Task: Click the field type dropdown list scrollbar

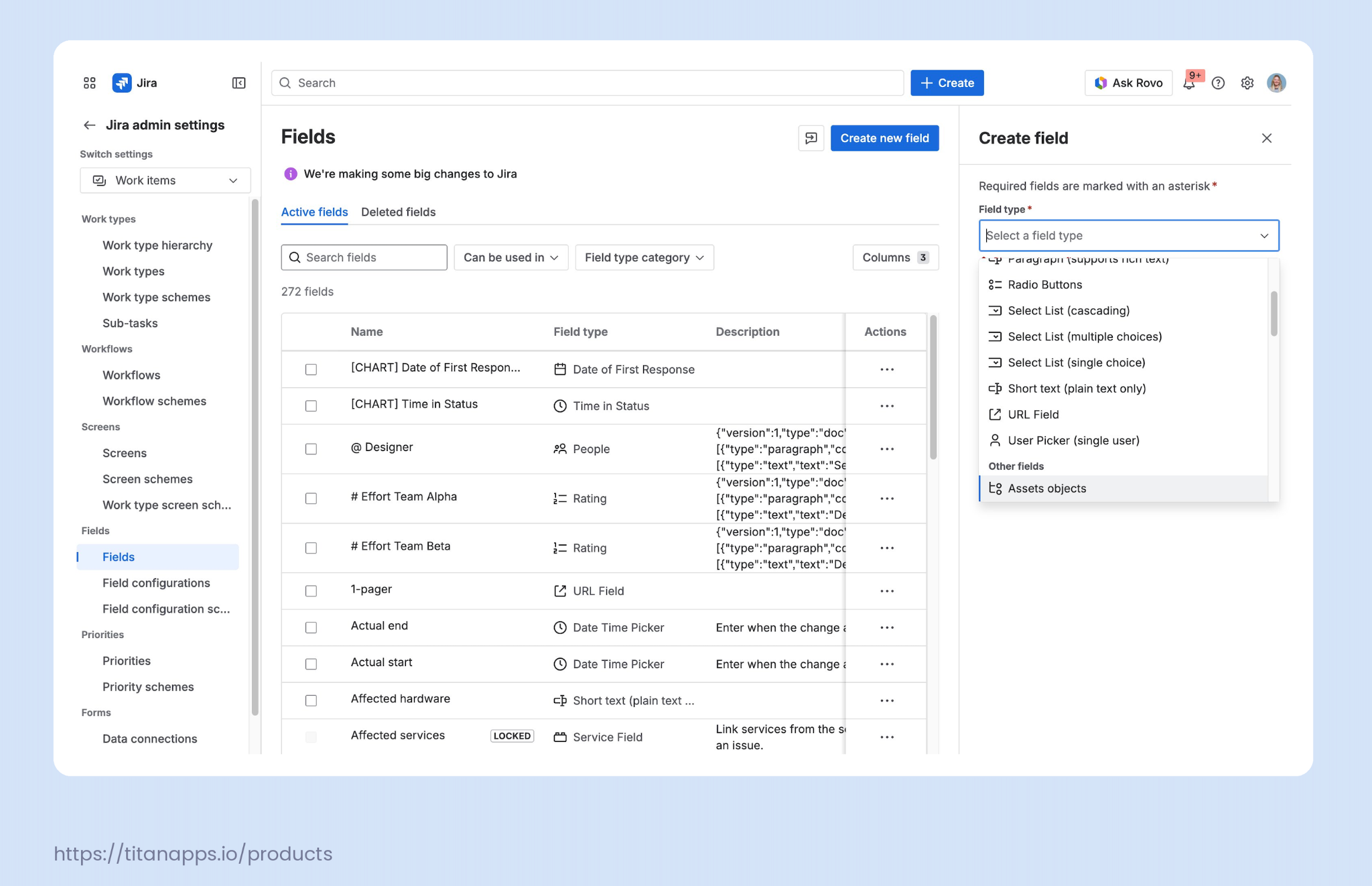Action: [x=1274, y=314]
